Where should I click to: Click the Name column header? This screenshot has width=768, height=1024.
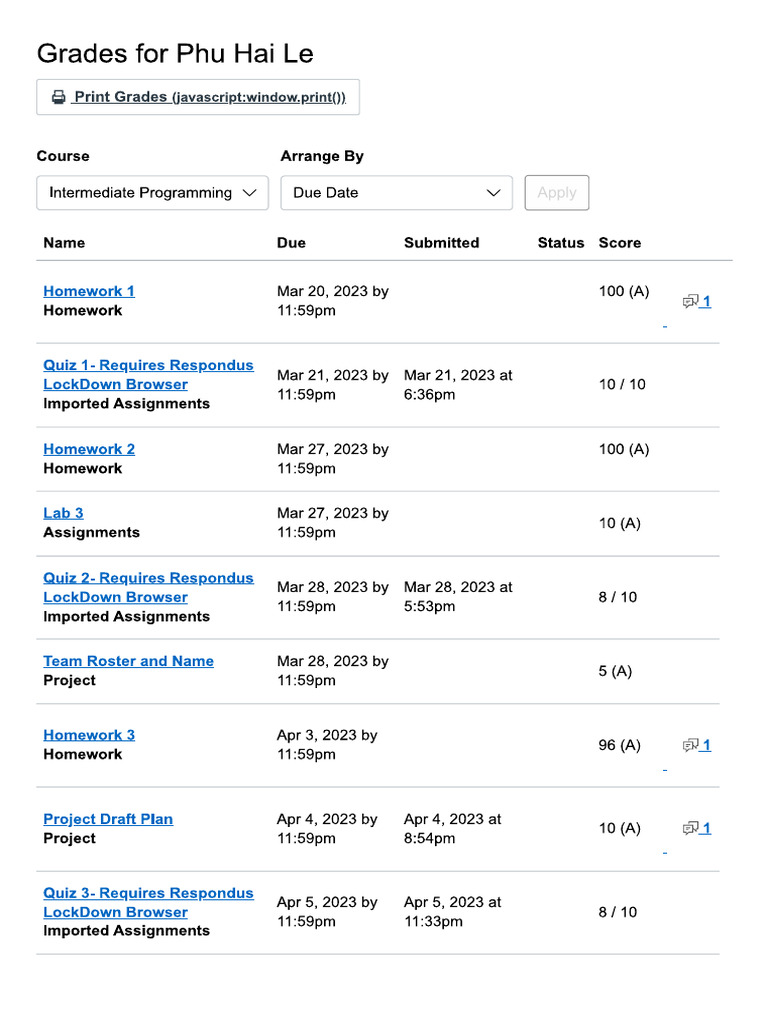[x=64, y=243]
